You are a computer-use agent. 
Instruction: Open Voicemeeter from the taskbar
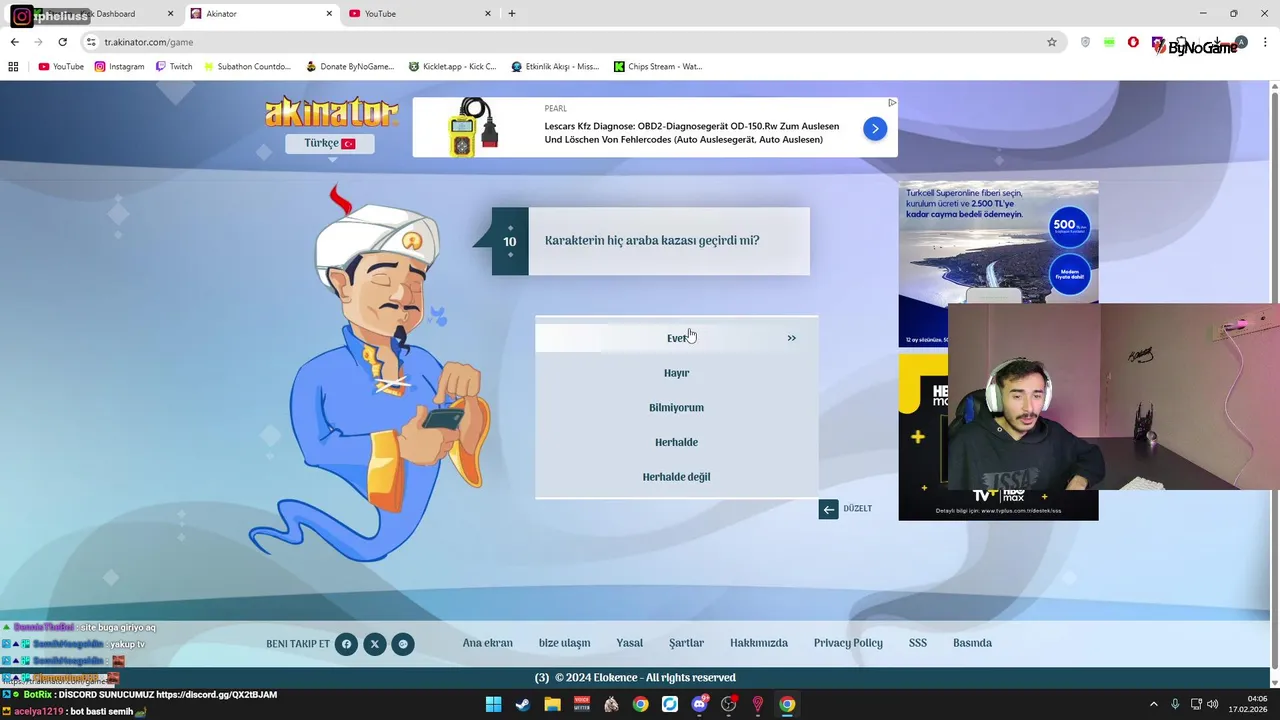click(581, 704)
